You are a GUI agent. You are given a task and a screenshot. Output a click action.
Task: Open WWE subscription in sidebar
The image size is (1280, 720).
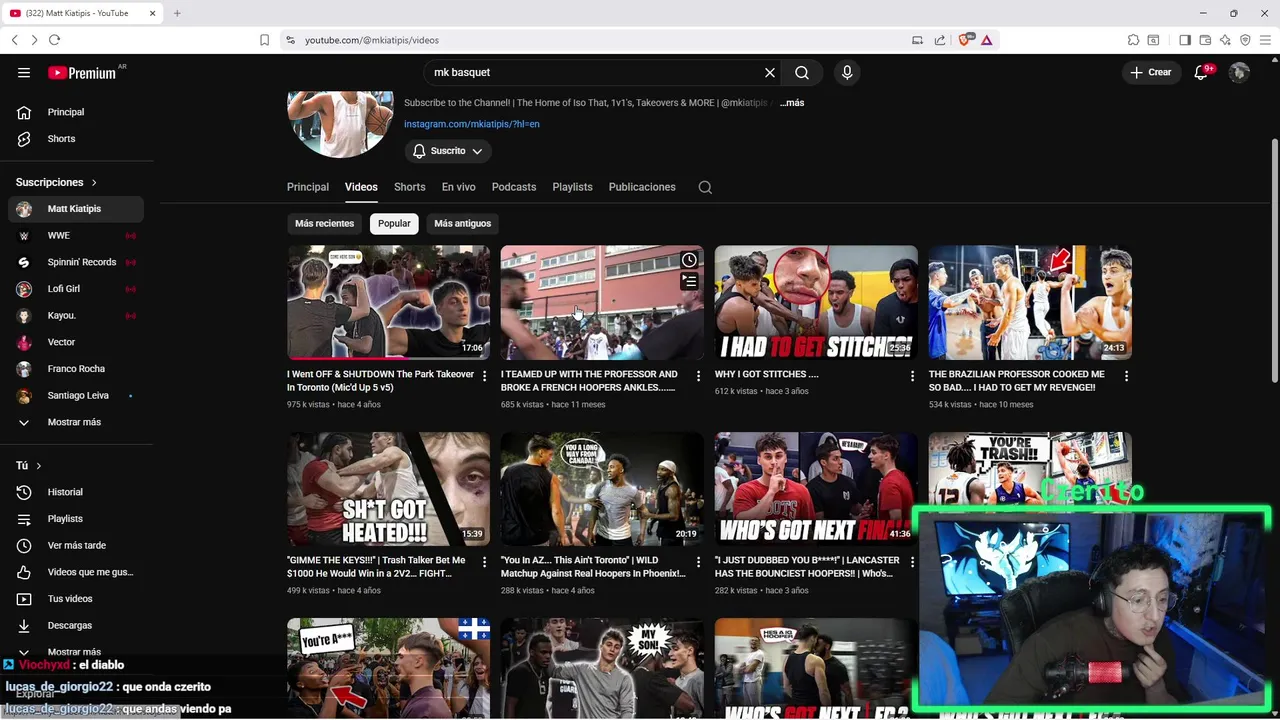click(76, 235)
